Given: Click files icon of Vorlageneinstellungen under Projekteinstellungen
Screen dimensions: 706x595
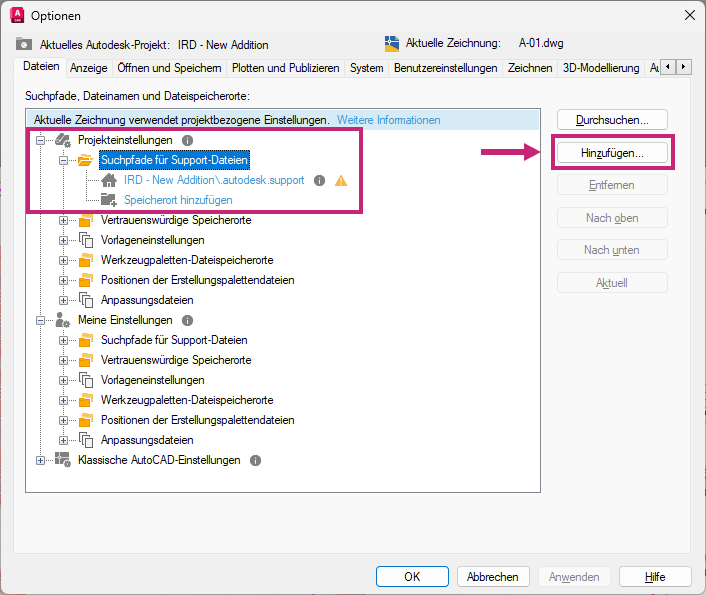Looking at the screenshot, I should coord(86,240).
